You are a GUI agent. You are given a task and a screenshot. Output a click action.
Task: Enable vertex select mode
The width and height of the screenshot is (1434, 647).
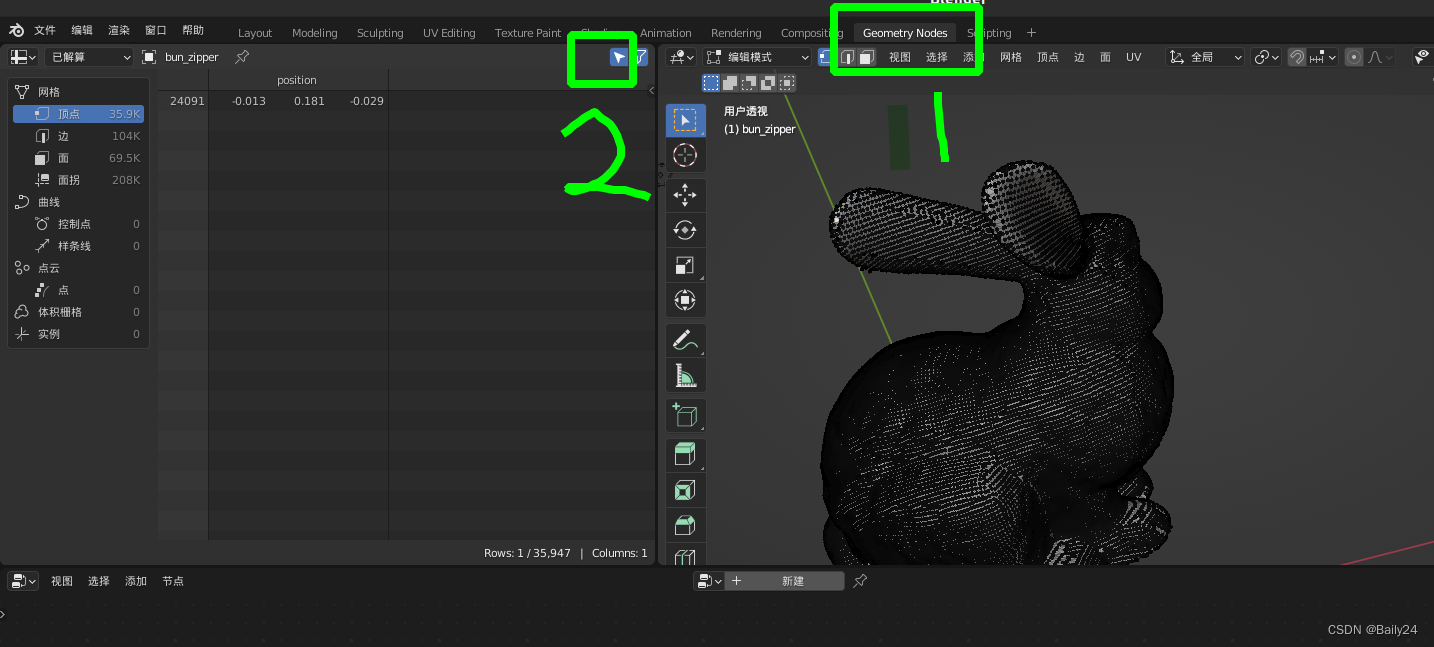(827, 57)
